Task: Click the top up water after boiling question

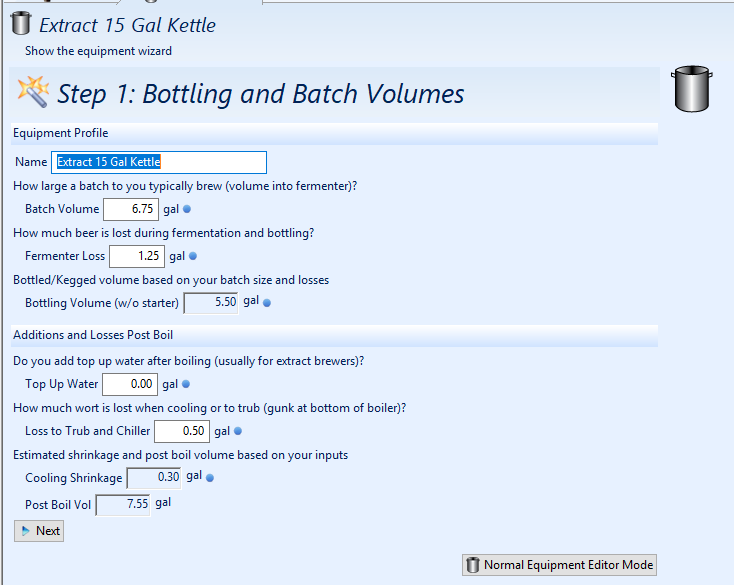Action: [189, 361]
